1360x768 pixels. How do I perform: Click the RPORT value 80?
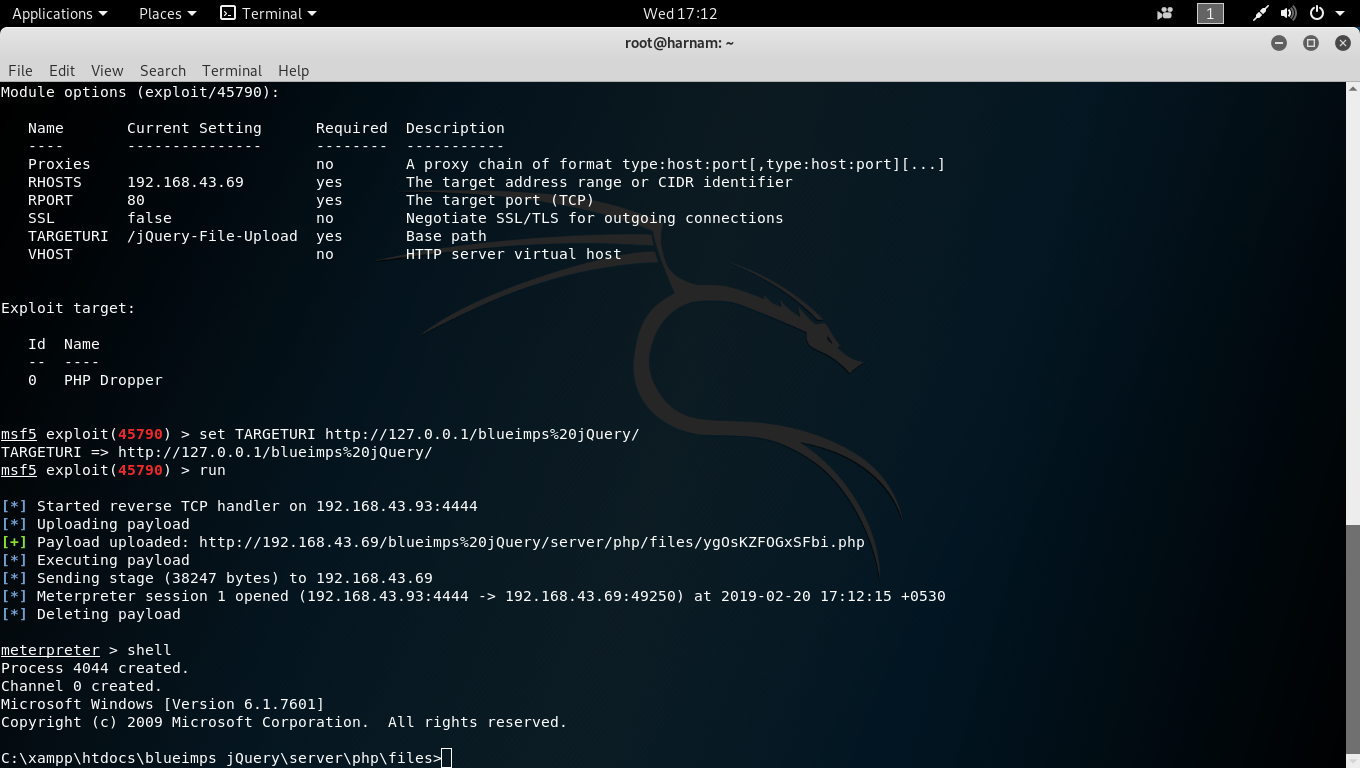pyautogui.click(x=136, y=200)
